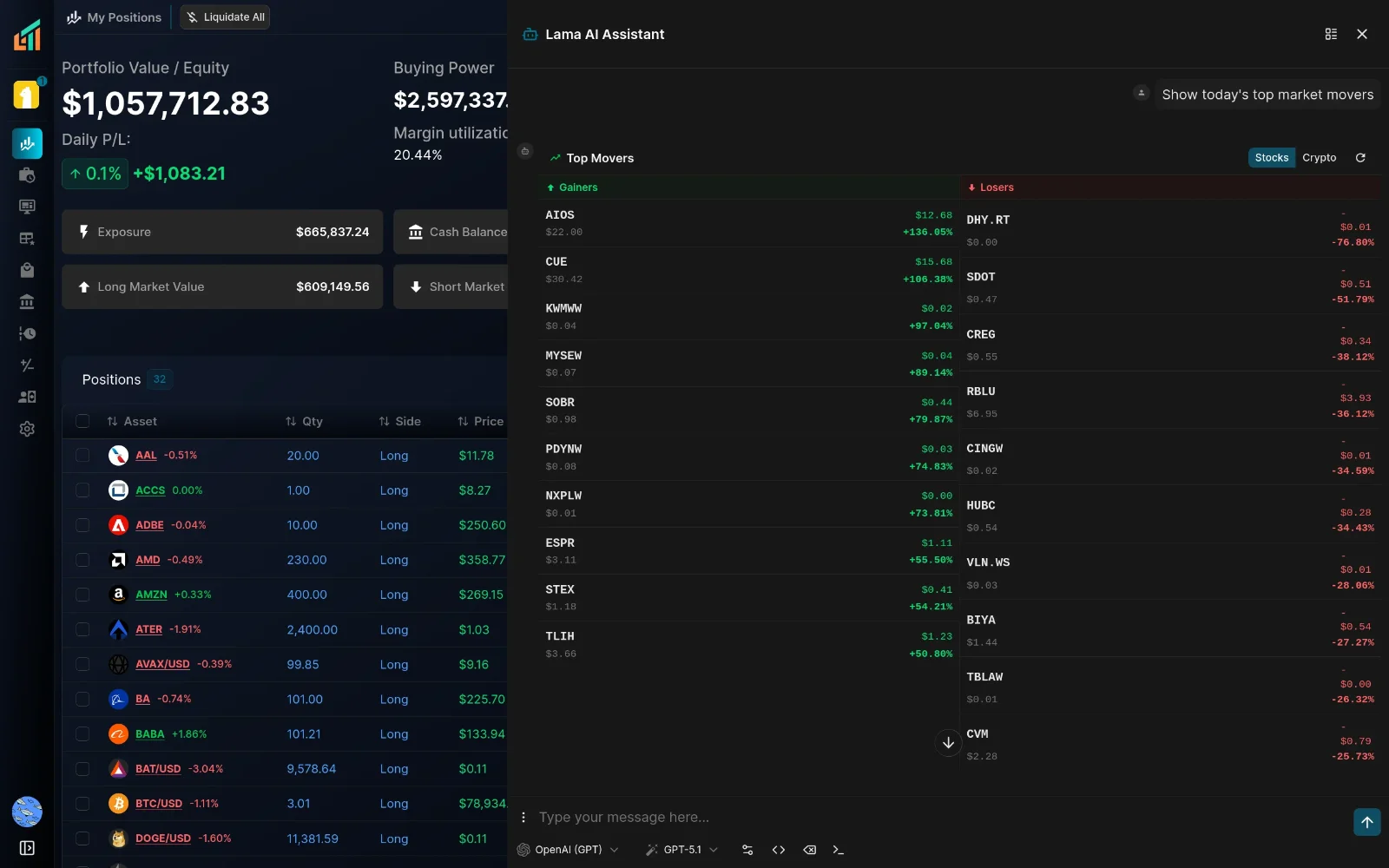Image resolution: width=1389 pixels, height=868 pixels.
Task: Click the Exposure card
Action: pyautogui.click(x=222, y=232)
